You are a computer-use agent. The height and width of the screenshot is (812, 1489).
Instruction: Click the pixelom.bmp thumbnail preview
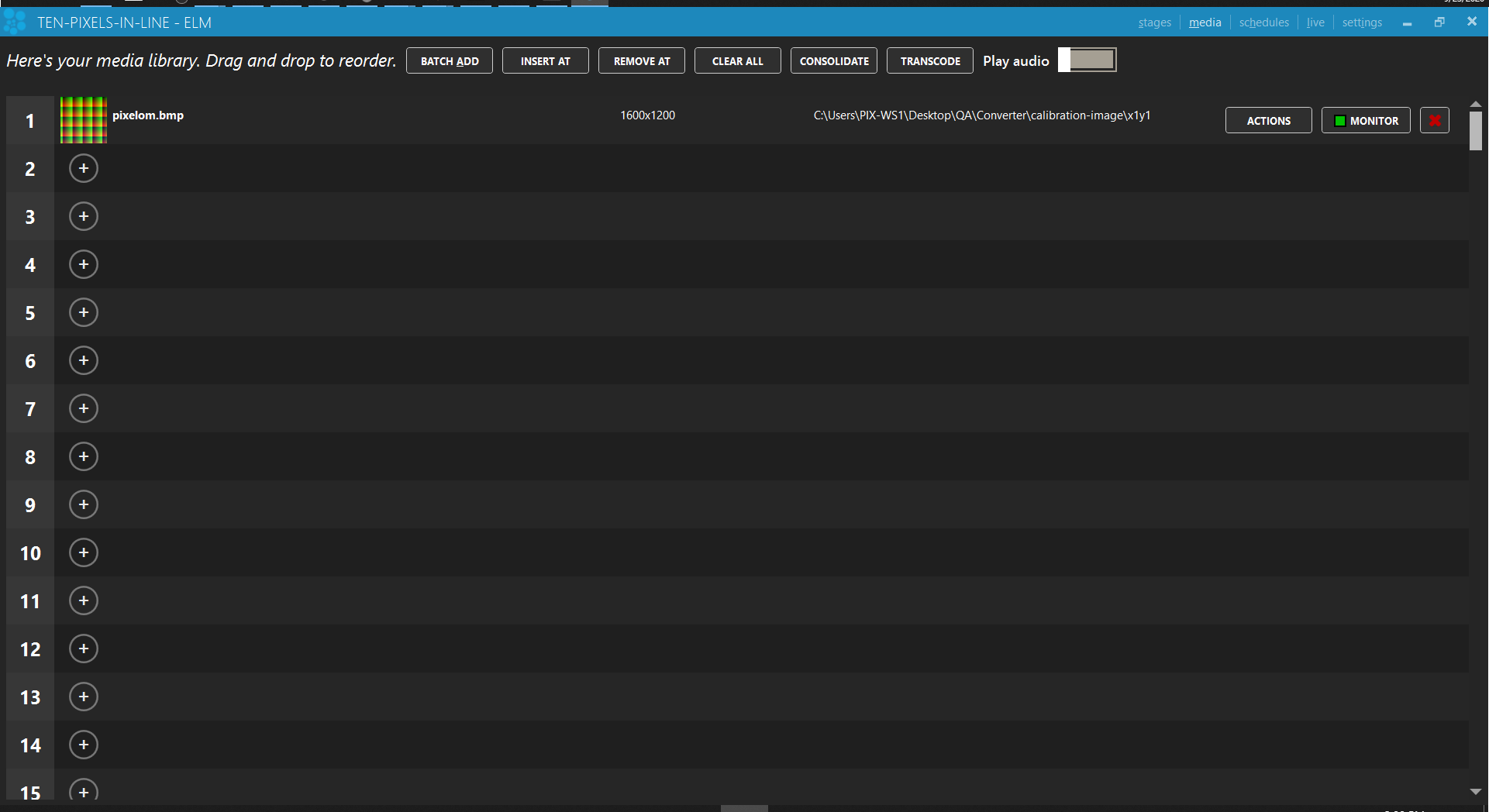pyautogui.click(x=83, y=120)
